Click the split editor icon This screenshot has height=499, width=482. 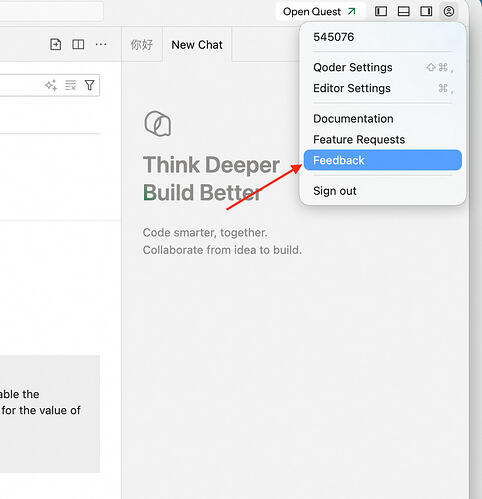78,44
